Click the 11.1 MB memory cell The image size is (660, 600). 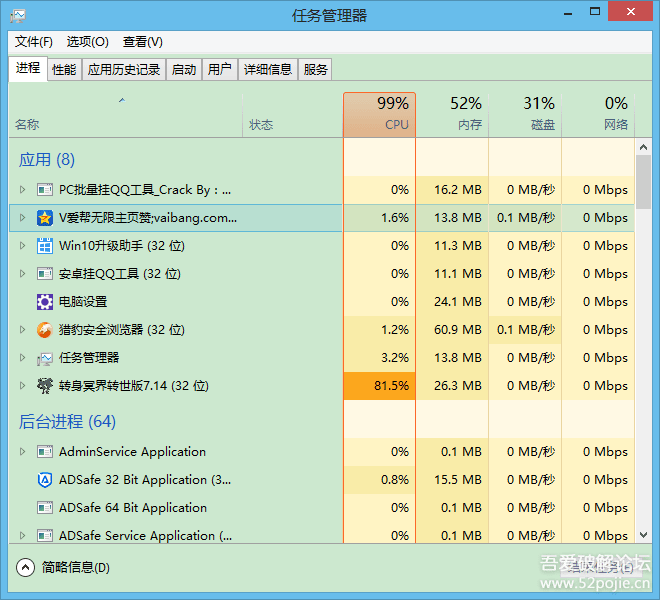tap(452, 274)
